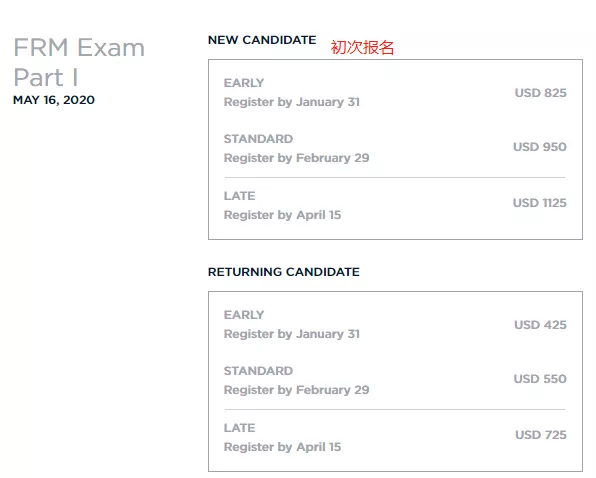
Task: Select returning candidate EARLY label
Action: point(244,315)
